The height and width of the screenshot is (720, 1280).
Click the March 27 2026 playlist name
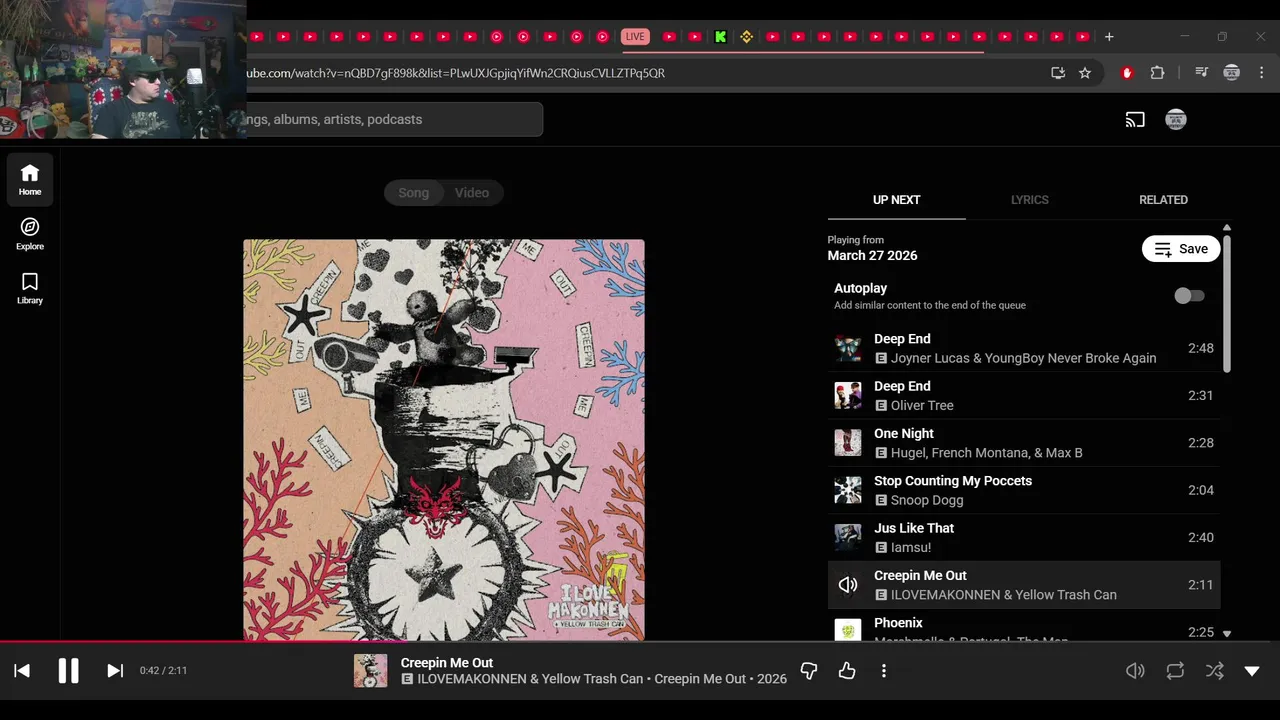(872, 256)
